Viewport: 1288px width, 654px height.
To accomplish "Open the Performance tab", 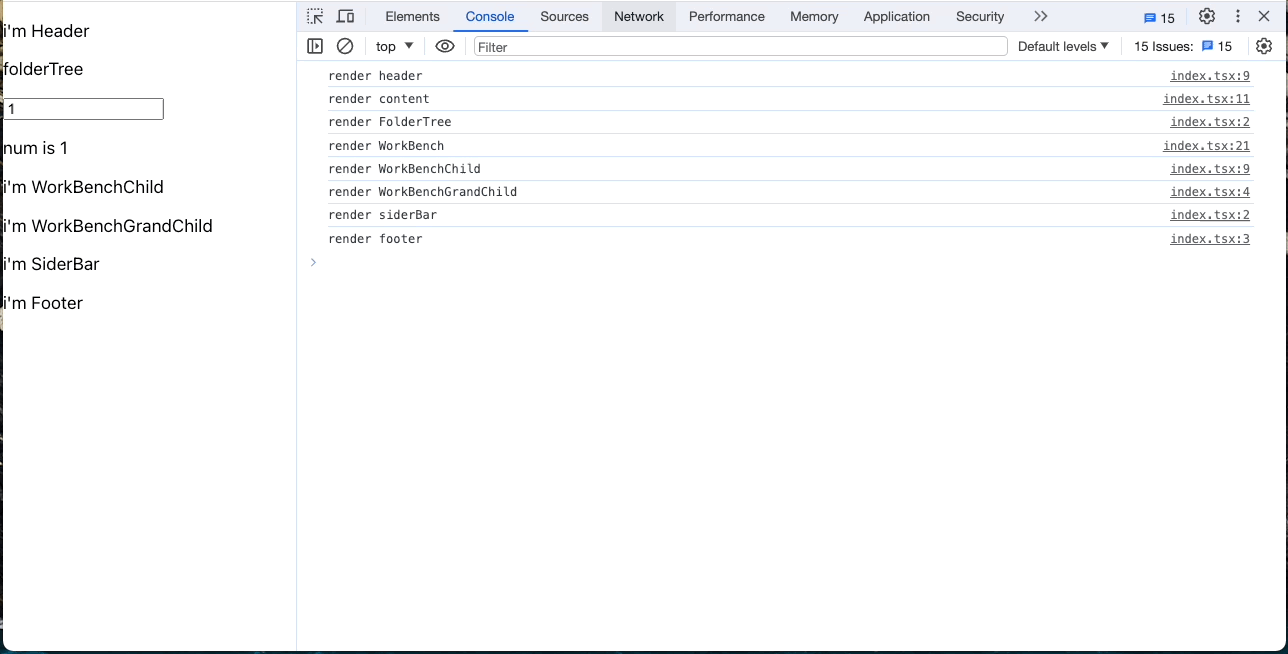I will (x=727, y=16).
